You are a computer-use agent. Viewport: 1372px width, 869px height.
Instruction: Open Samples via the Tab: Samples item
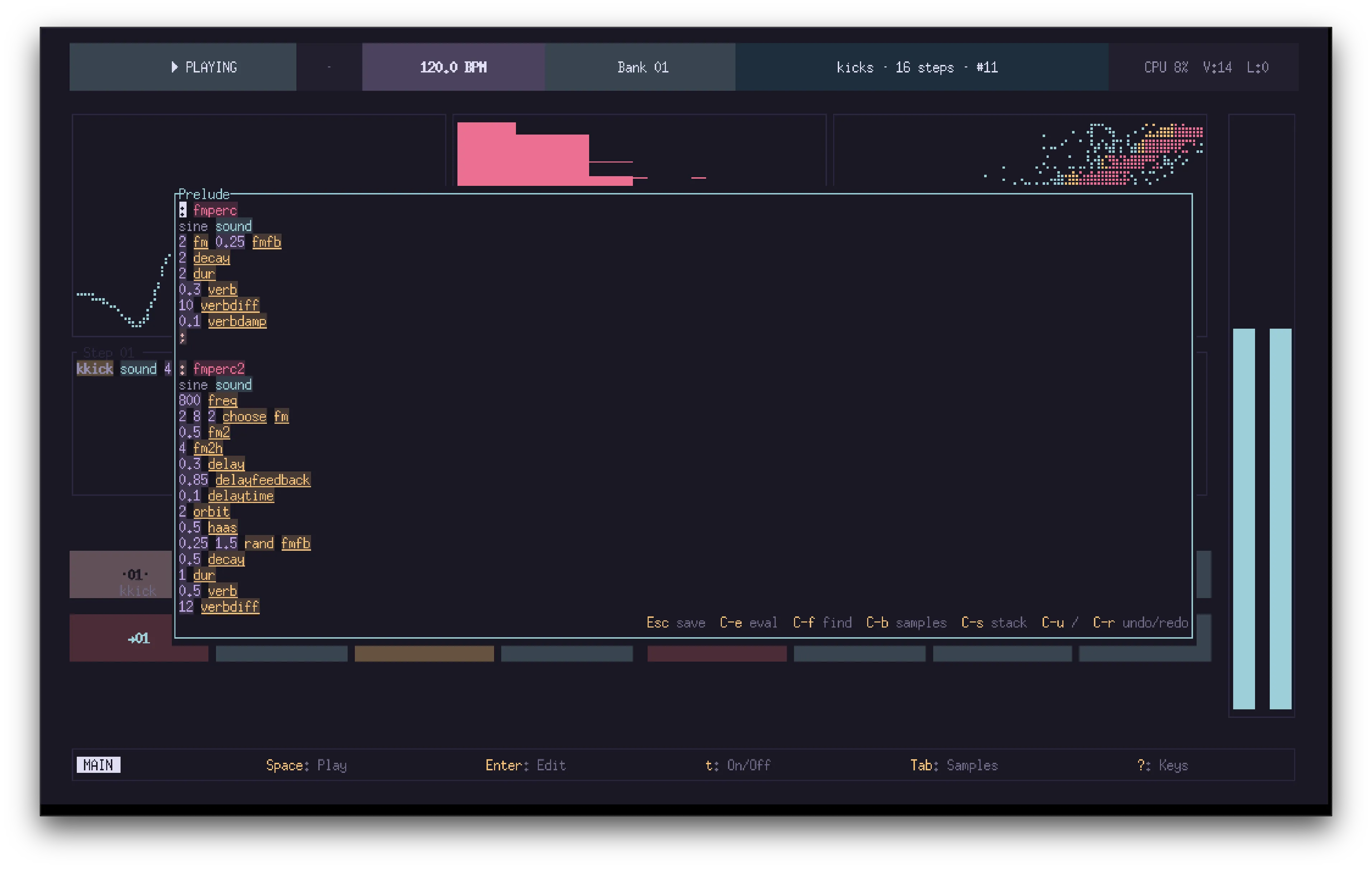coord(954,765)
